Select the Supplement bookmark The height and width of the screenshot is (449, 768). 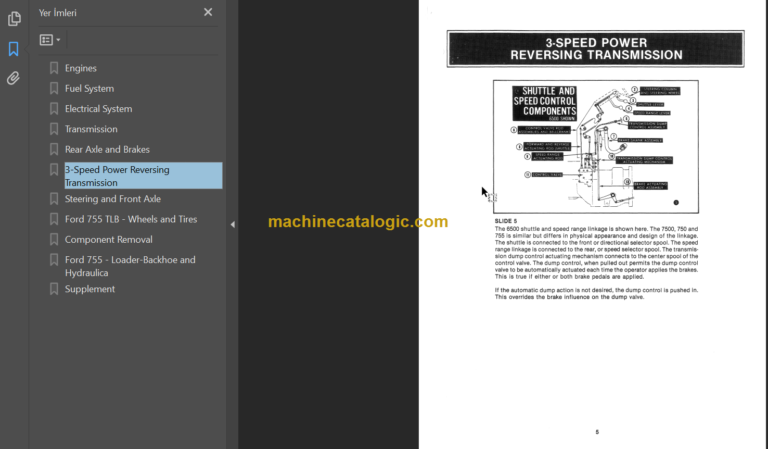pyautogui.click(x=90, y=289)
